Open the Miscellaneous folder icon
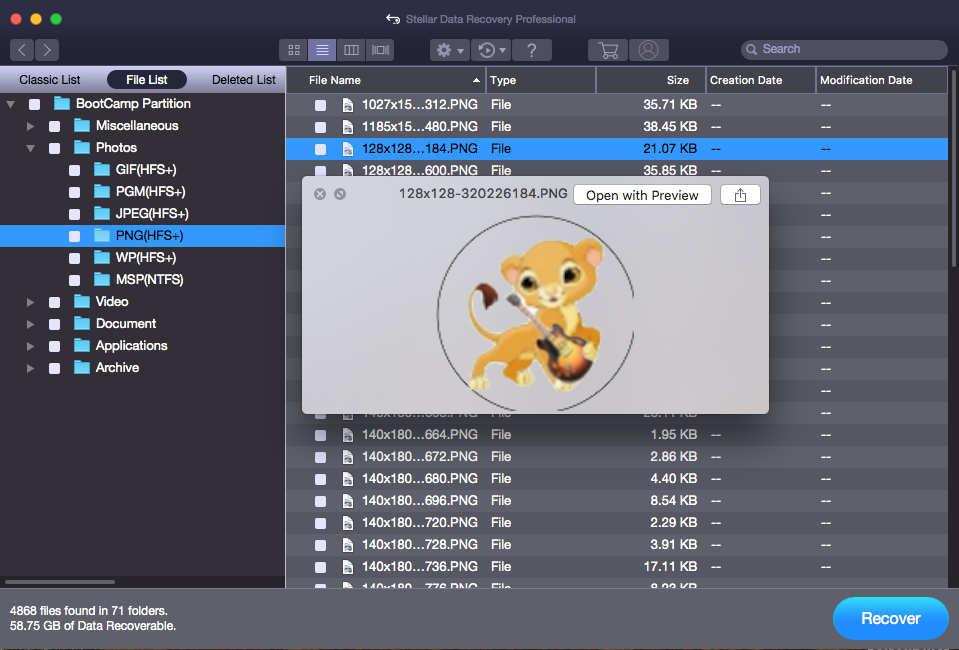 click(x=82, y=125)
